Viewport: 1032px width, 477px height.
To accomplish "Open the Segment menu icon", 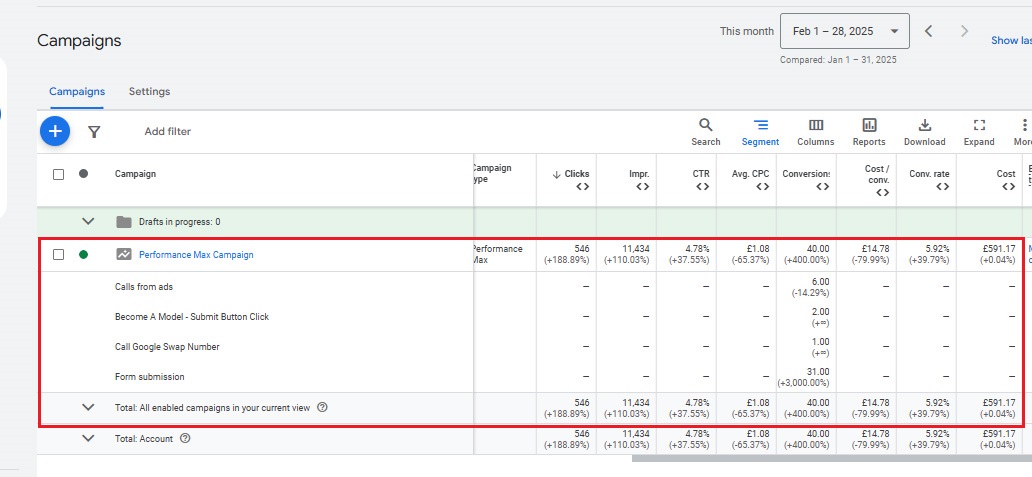I will [x=760, y=125].
